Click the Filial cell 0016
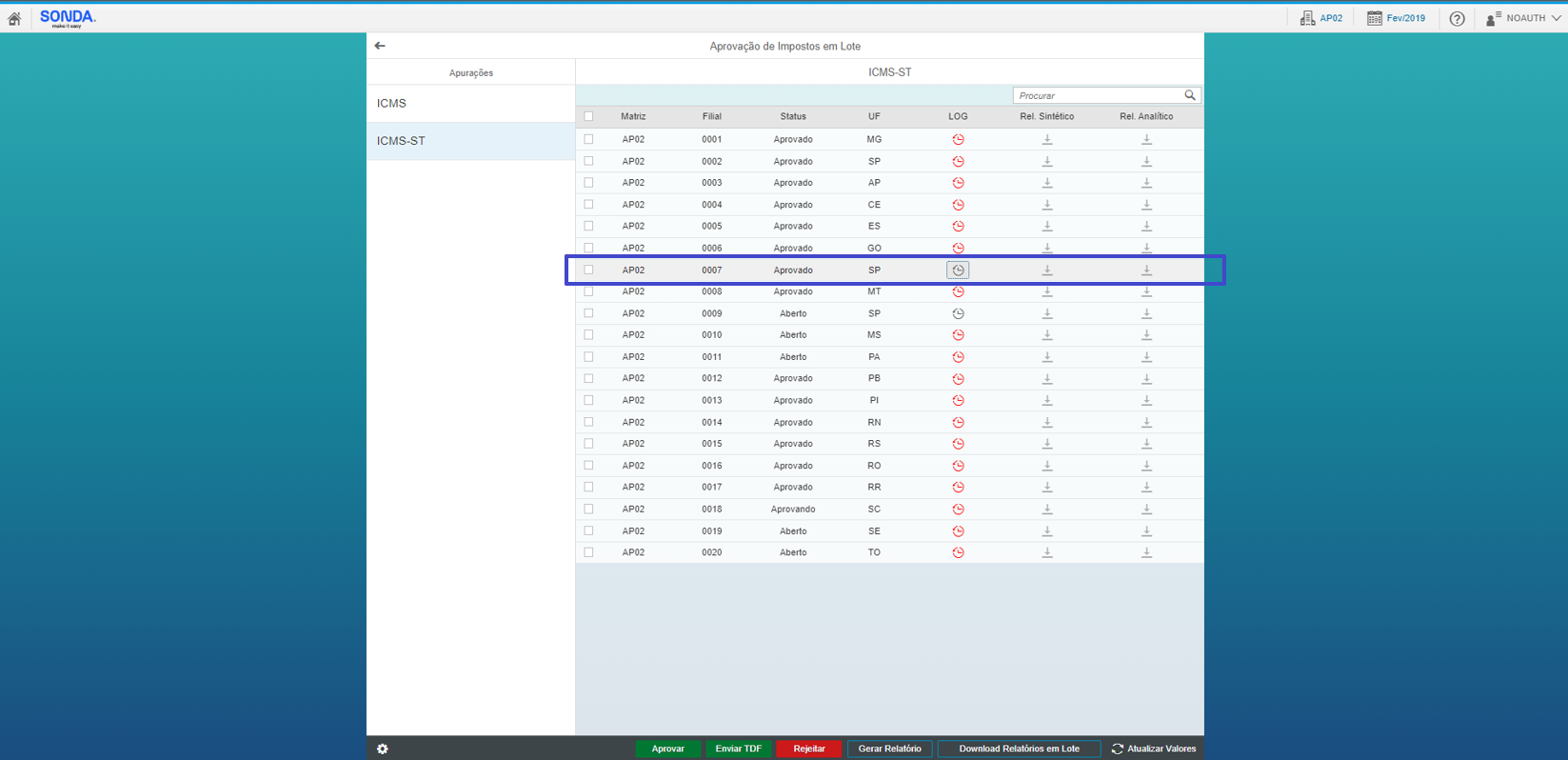Image resolution: width=1568 pixels, height=760 pixels. point(712,466)
